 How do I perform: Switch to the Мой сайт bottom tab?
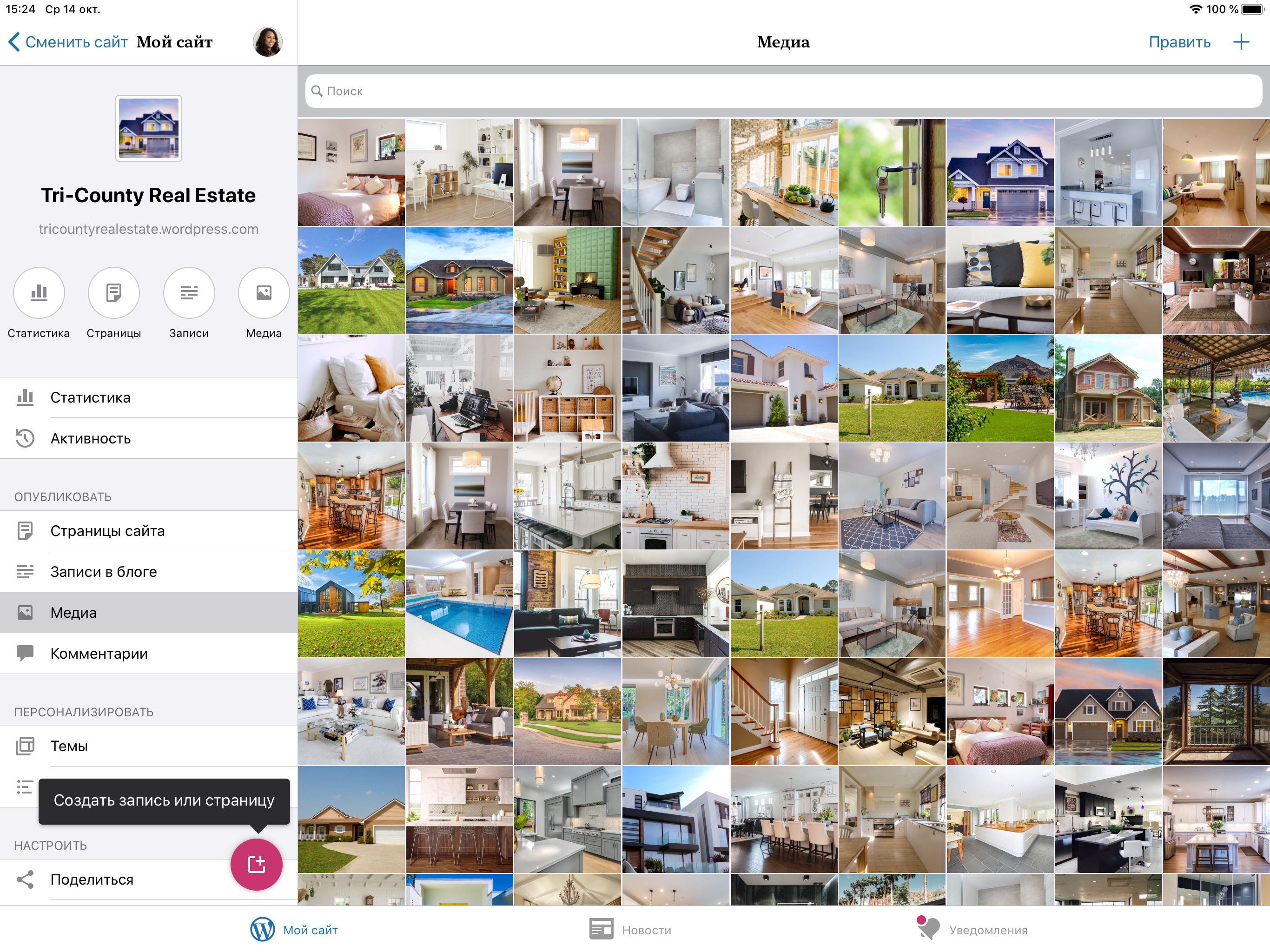(x=294, y=930)
